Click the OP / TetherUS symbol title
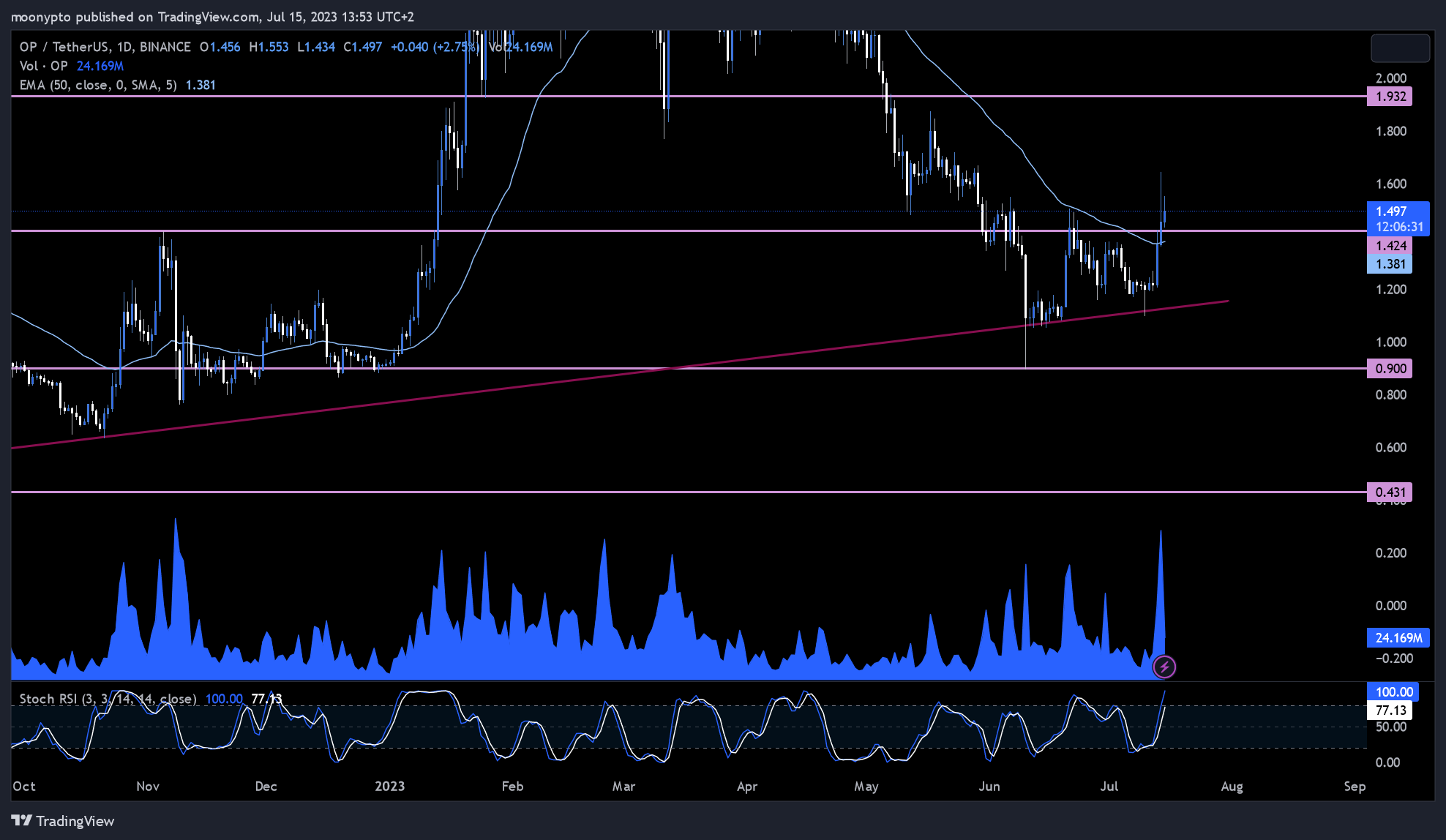 (x=105, y=47)
